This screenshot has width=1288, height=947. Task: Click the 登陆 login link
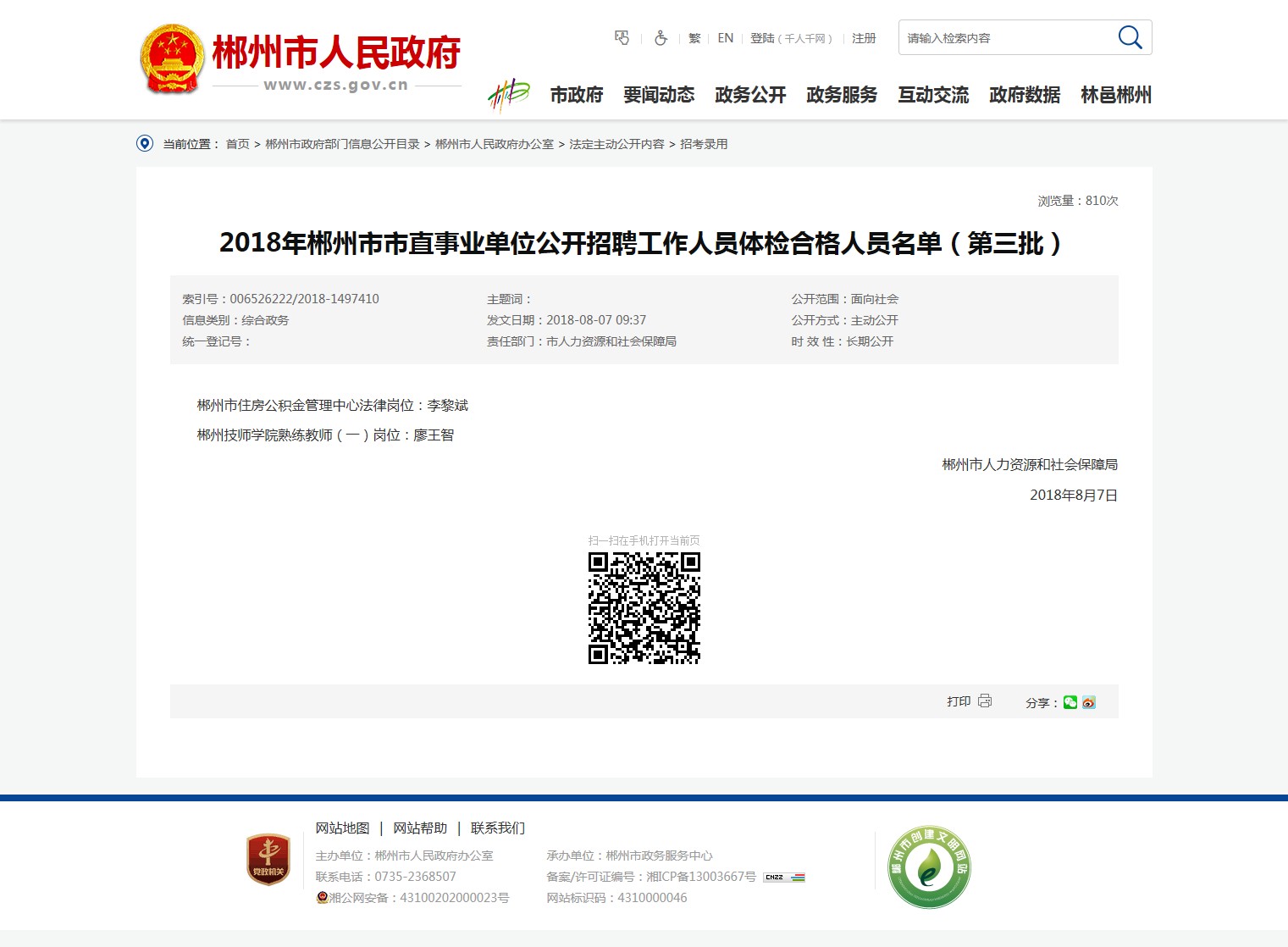[x=762, y=38]
